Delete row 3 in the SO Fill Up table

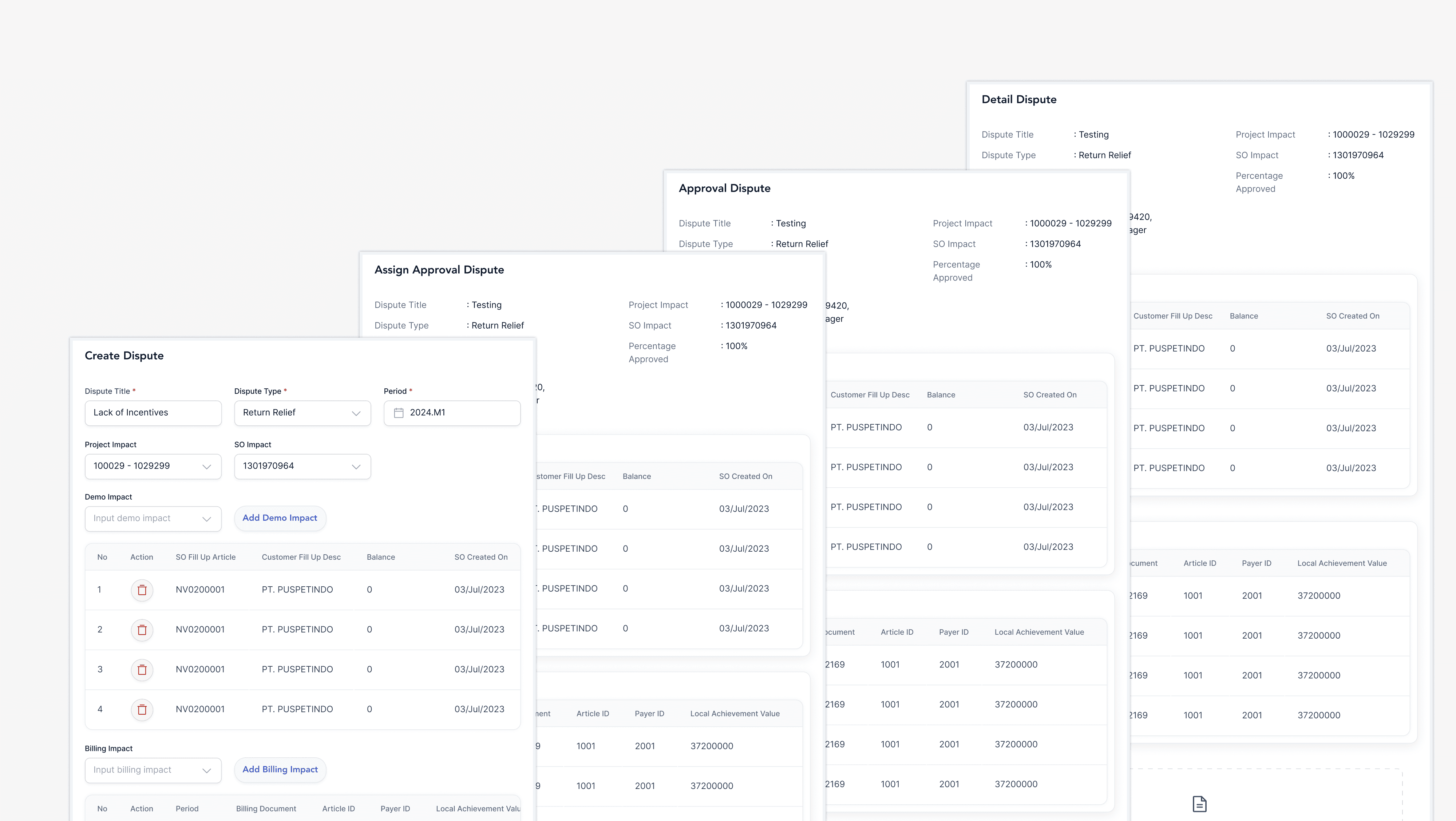[142, 670]
